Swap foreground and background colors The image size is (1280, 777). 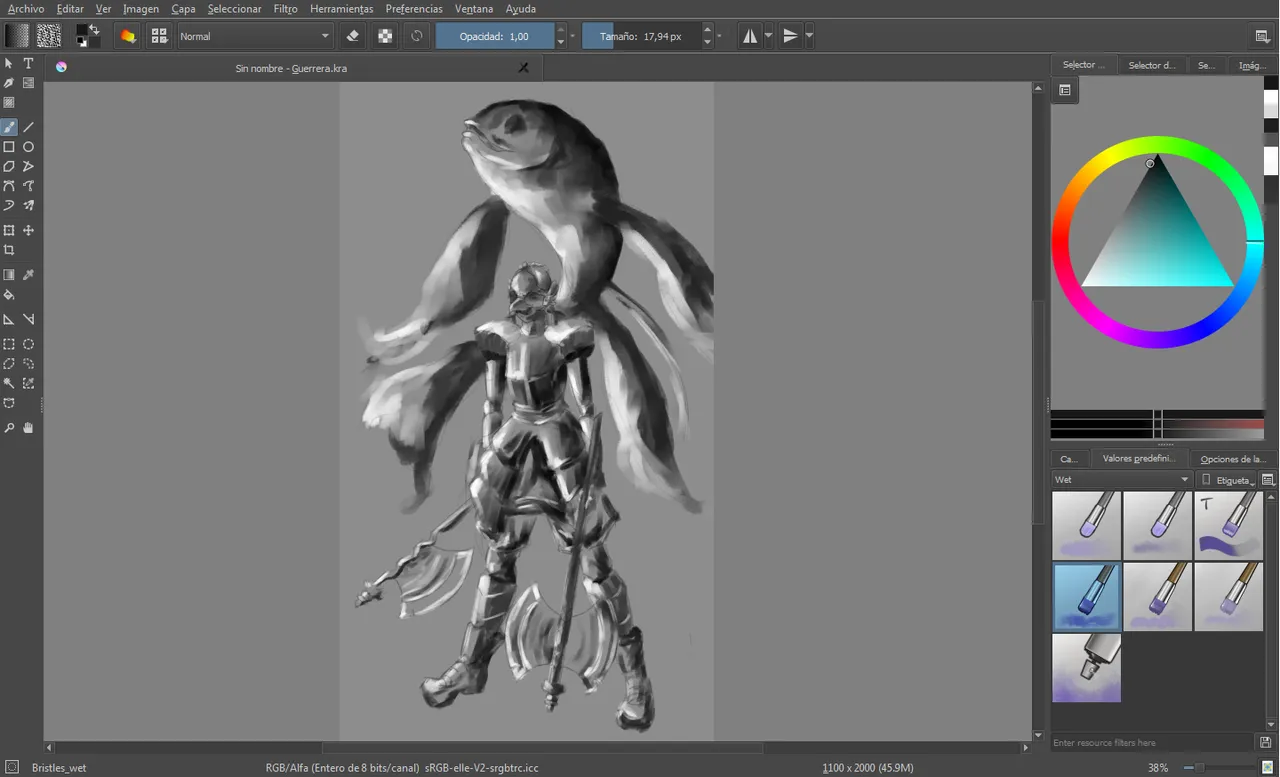pyautogui.click(x=95, y=28)
